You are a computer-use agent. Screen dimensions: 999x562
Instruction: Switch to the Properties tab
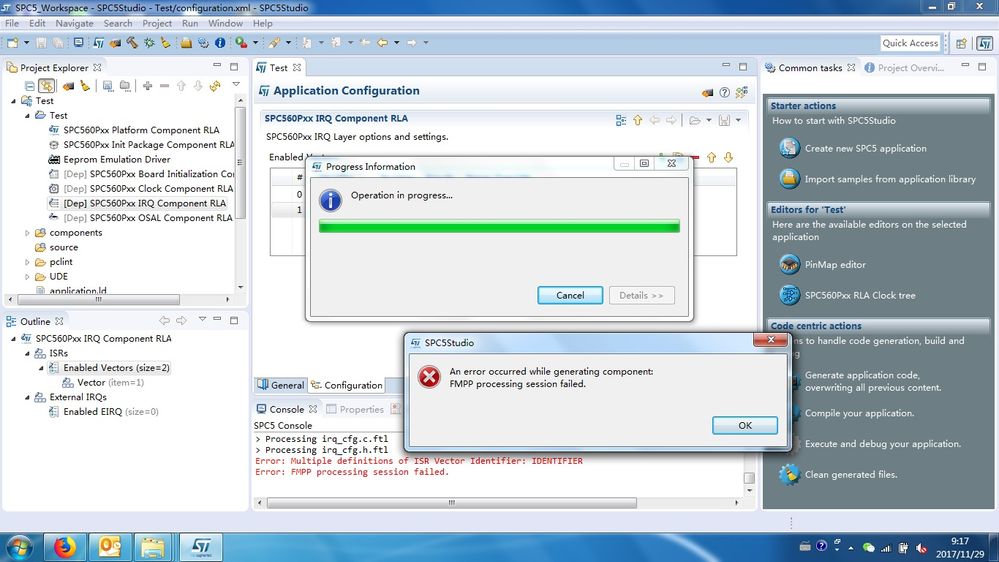(355, 409)
